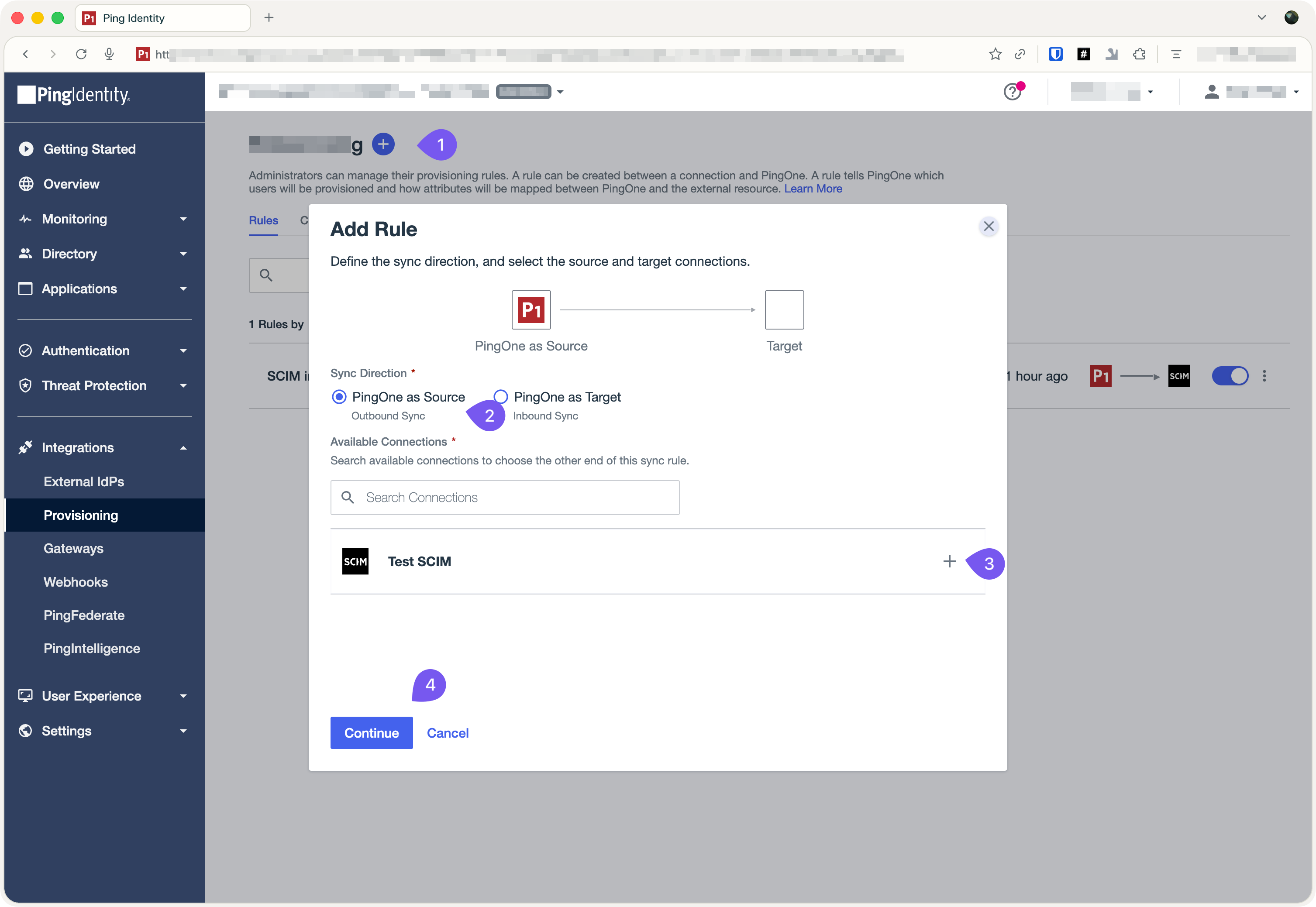Image resolution: width=1316 pixels, height=907 pixels.
Task: Click the Bitwarden extension icon
Action: coord(1055,54)
